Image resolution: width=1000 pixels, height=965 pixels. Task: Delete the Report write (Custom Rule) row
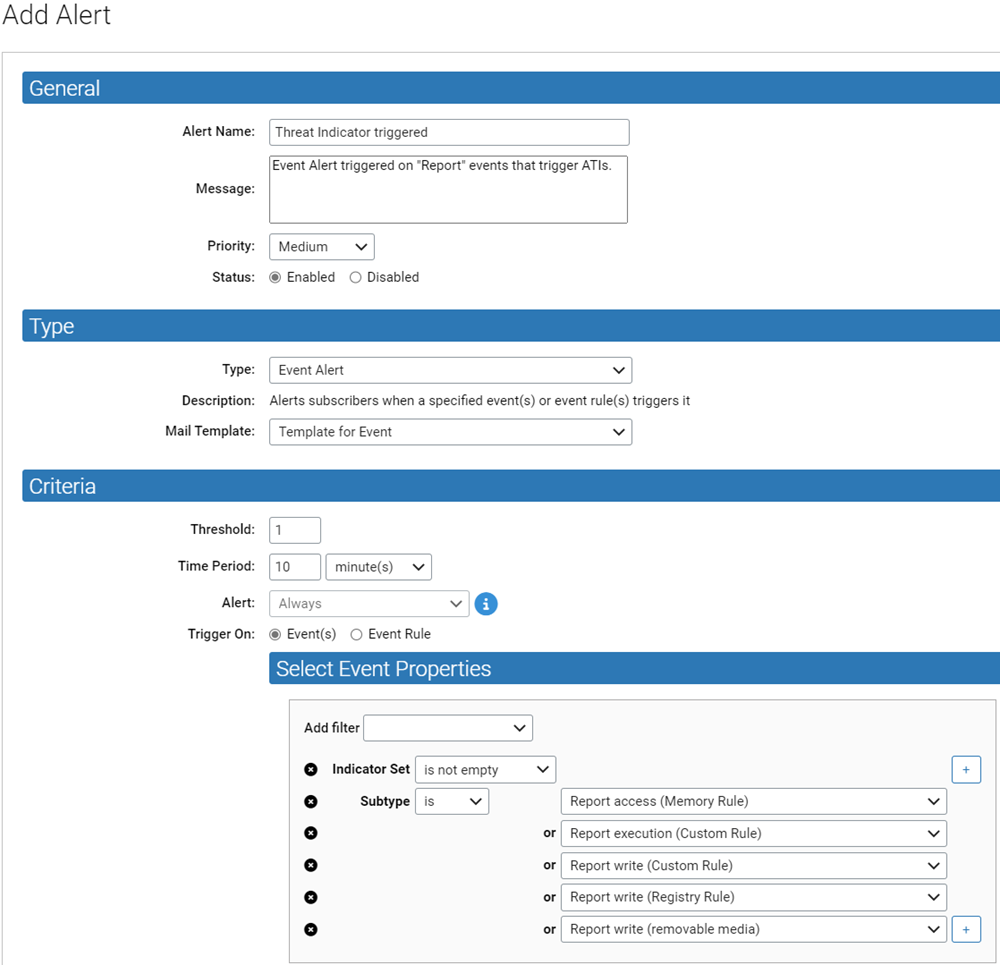tap(311, 865)
